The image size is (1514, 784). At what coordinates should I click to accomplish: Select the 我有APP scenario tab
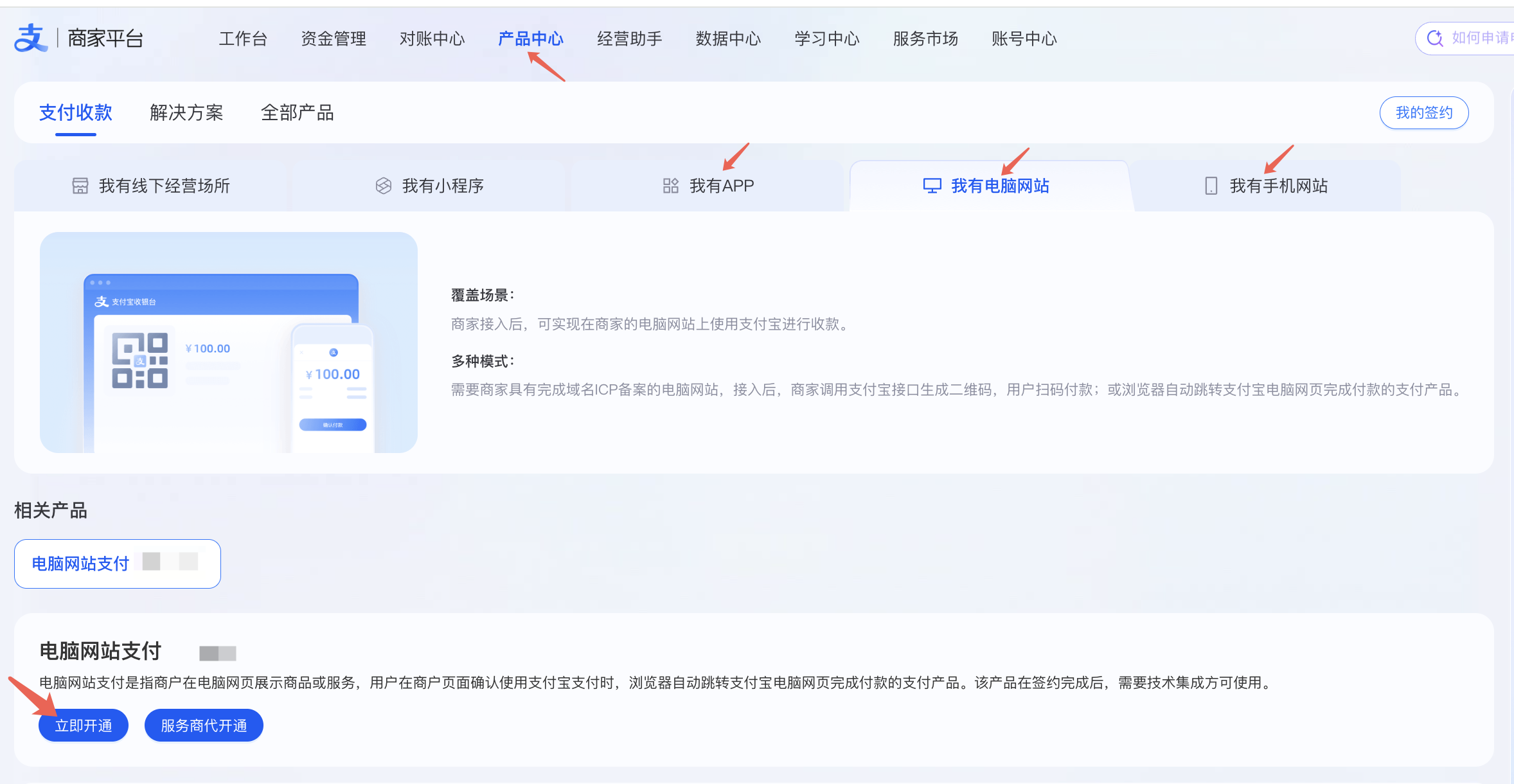tap(708, 186)
